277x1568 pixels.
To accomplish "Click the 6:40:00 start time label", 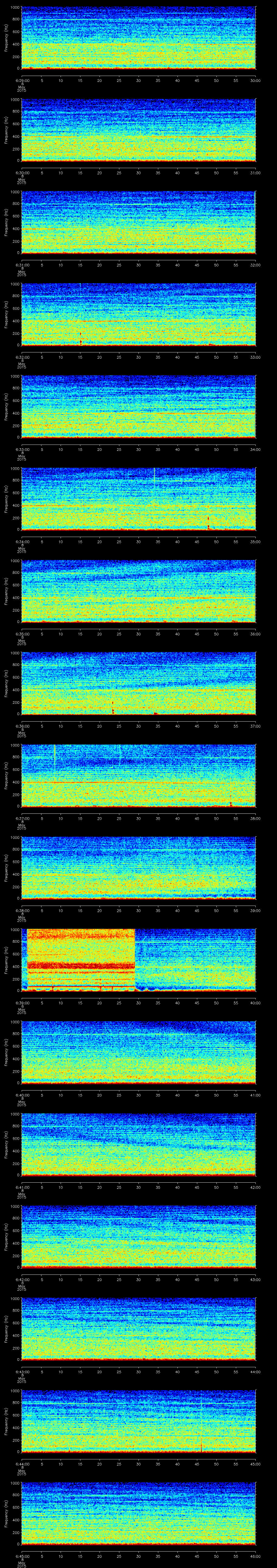I will [22, 1095].
